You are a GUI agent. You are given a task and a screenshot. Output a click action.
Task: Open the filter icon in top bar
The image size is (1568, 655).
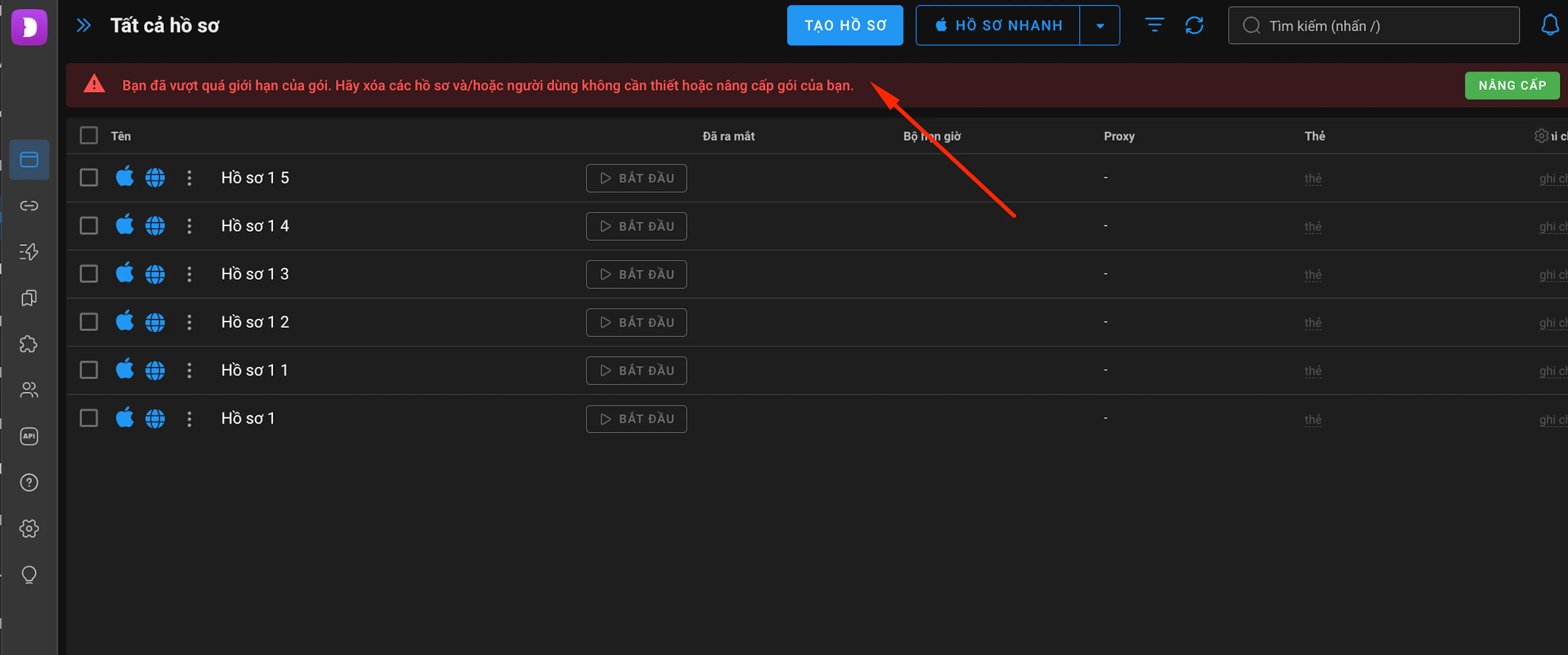coord(1154,26)
